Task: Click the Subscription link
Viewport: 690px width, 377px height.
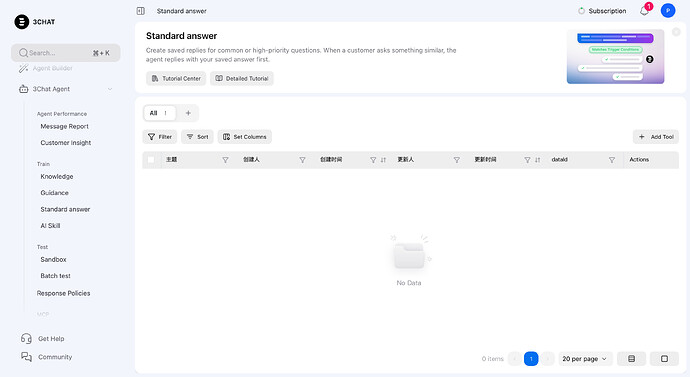Action: 607,11
